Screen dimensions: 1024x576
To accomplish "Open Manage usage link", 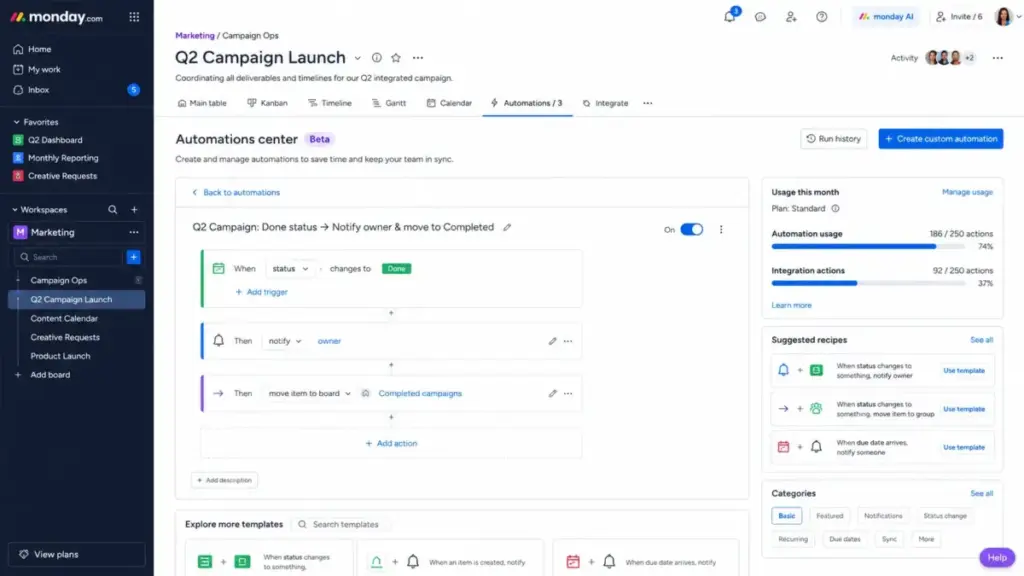I will pyautogui.click(x=967, y=192).
